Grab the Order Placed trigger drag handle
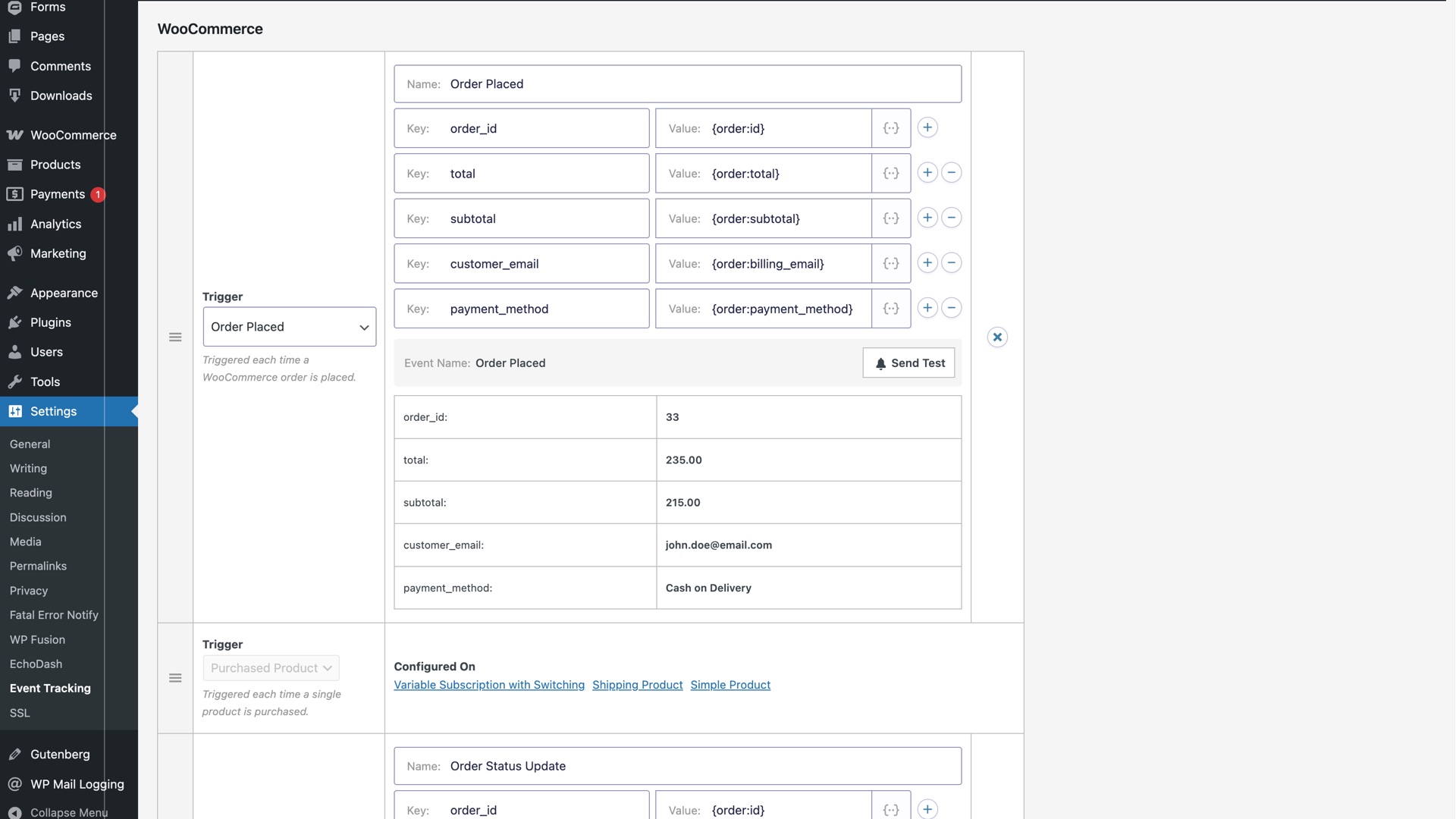1456x819 pixels. pos(175,337)
